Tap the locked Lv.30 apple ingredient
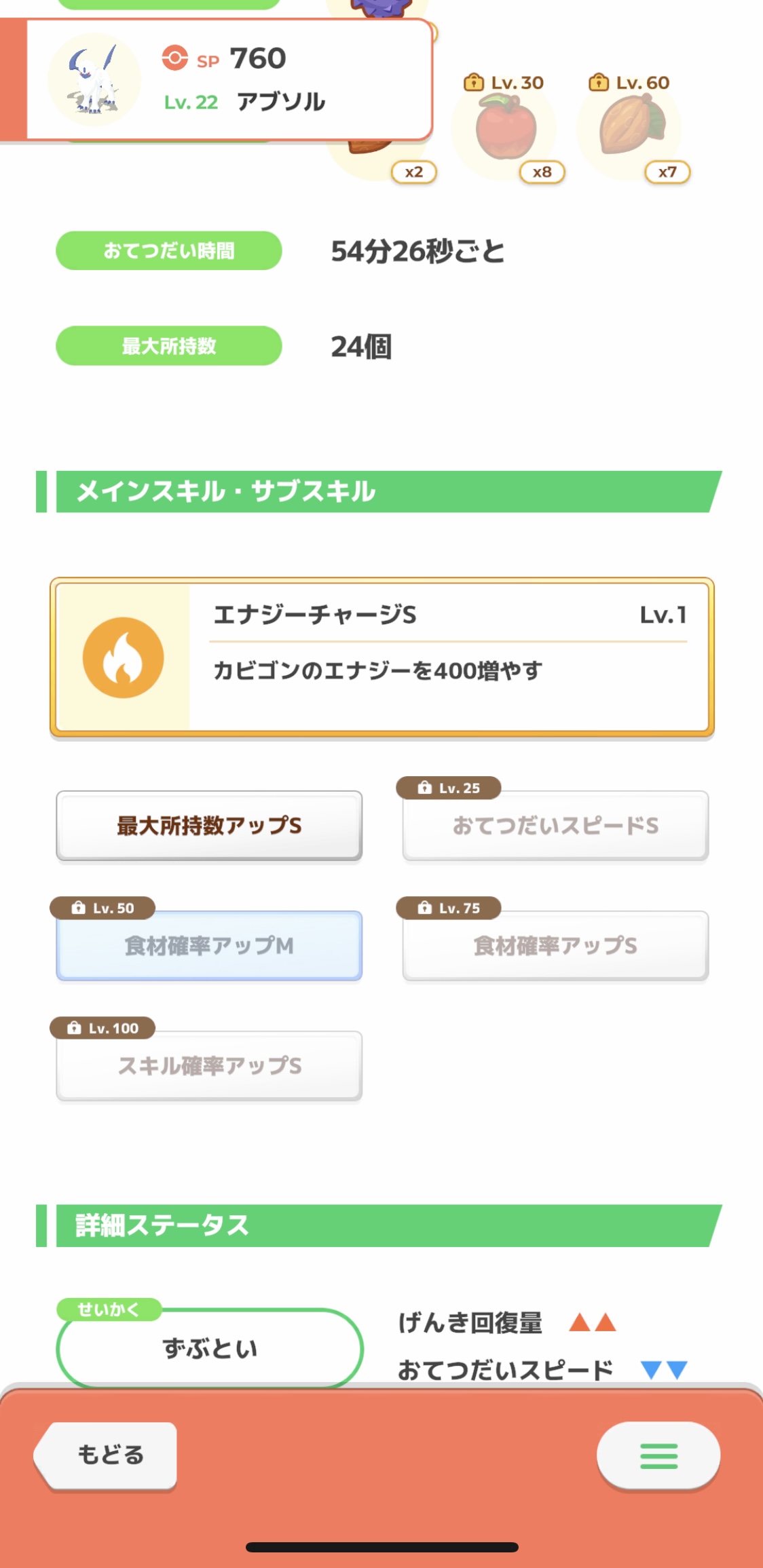Viewport: 763px width, 1568px height. pyautogui.click(x=504, y=128)
